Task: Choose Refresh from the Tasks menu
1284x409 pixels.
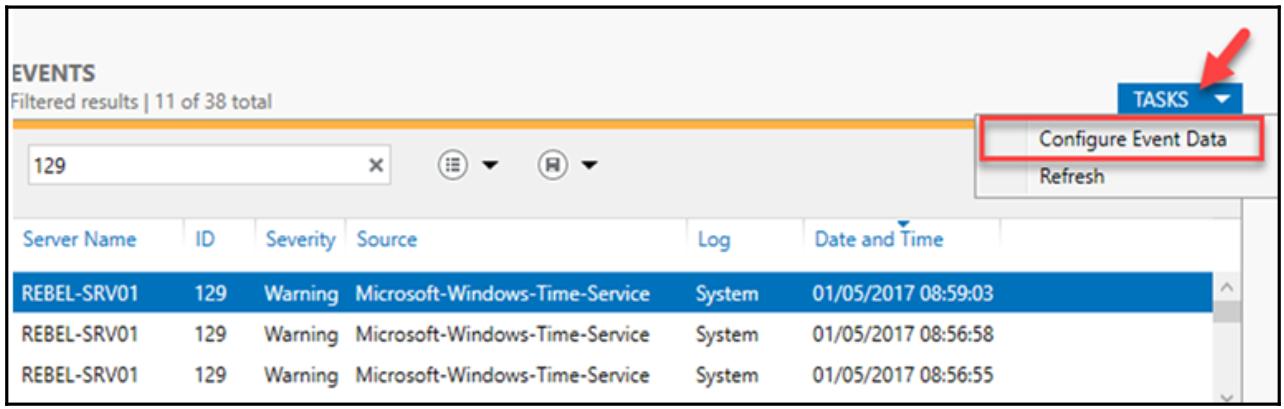Action: [1072, 176]
